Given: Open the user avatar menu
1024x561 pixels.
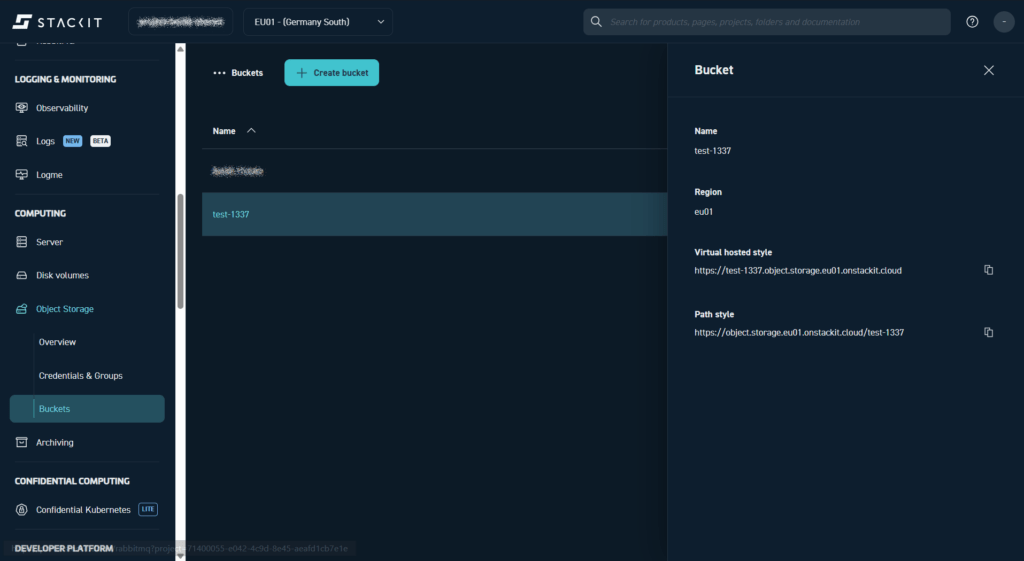Looking at the screenshot, I should (1004, 22).
